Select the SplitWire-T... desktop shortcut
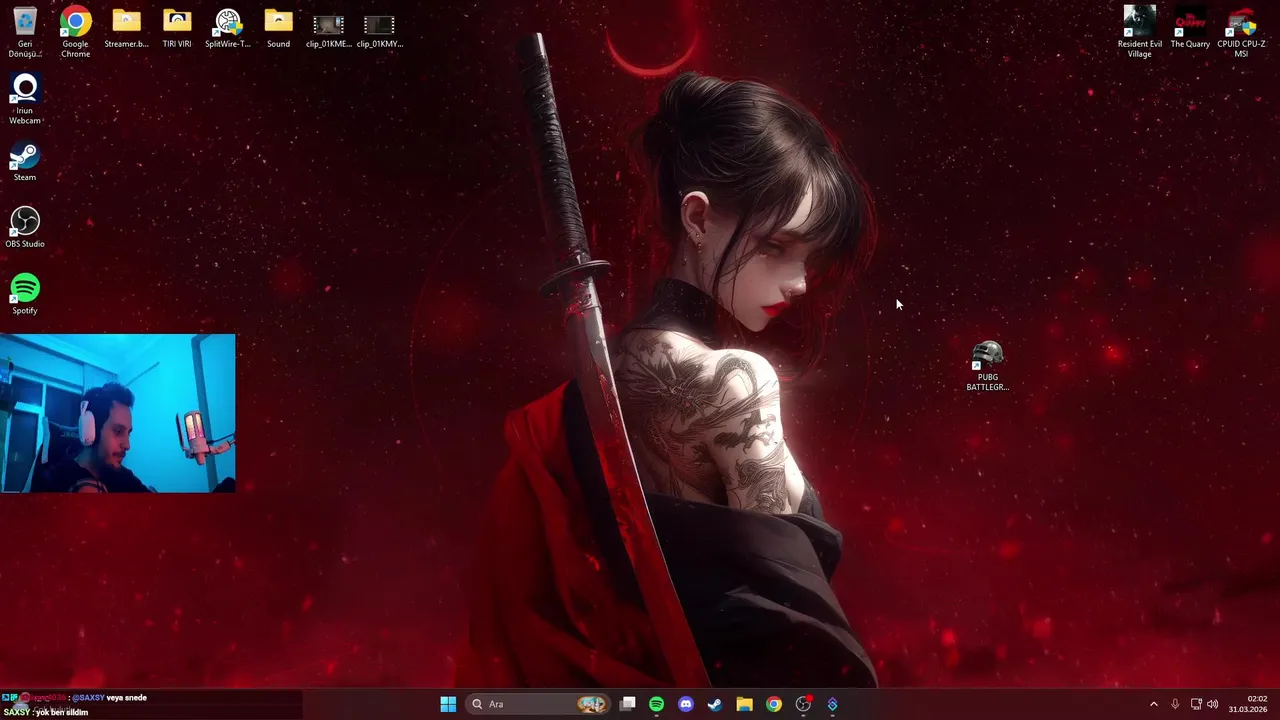Viewport: 1280px width, 720px height. point(228,28)
